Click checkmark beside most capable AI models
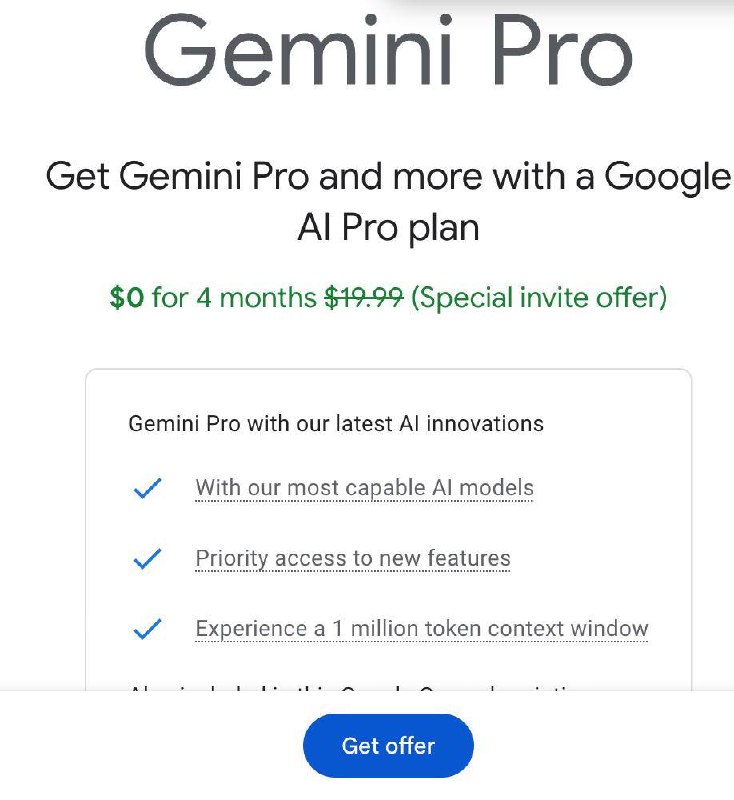This screenshot has width=734, height=800. [147, 488]
